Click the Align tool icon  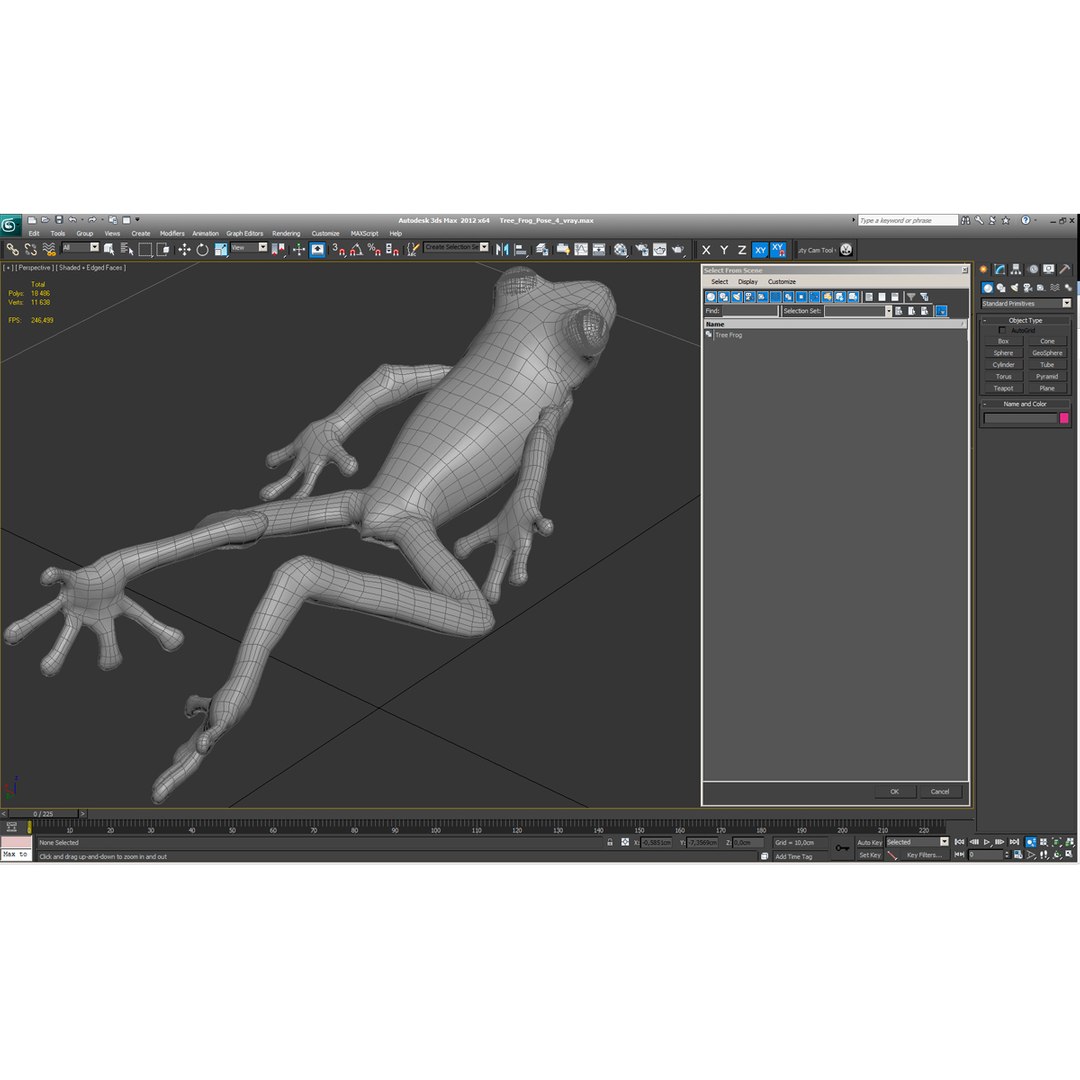pos(521,249)
